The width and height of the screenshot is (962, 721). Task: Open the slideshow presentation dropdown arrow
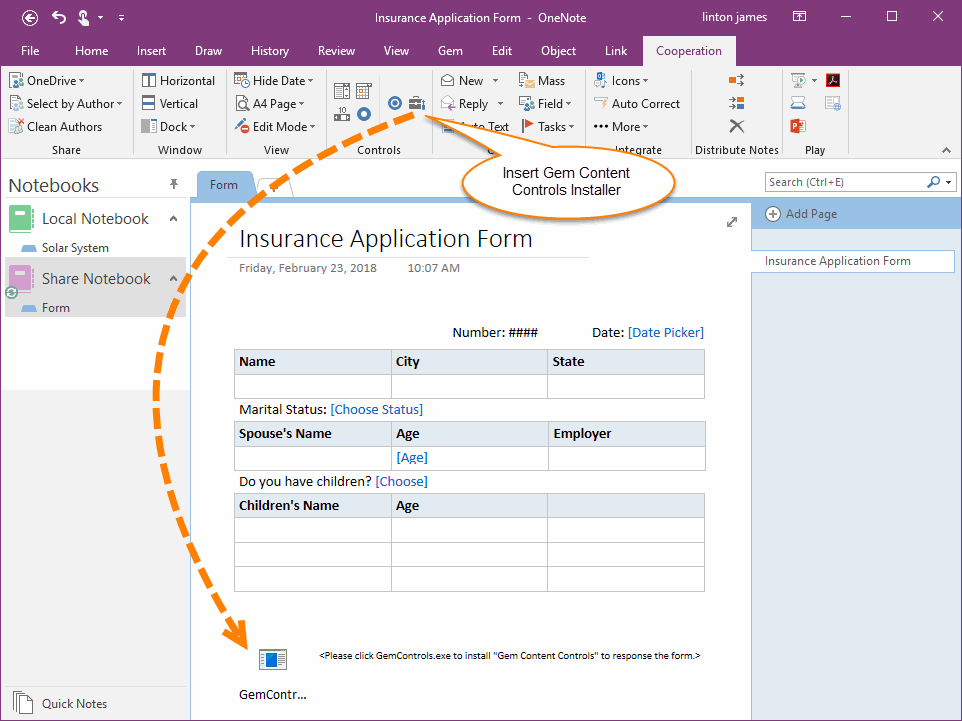pyautogui.click(x=814, y=80)
